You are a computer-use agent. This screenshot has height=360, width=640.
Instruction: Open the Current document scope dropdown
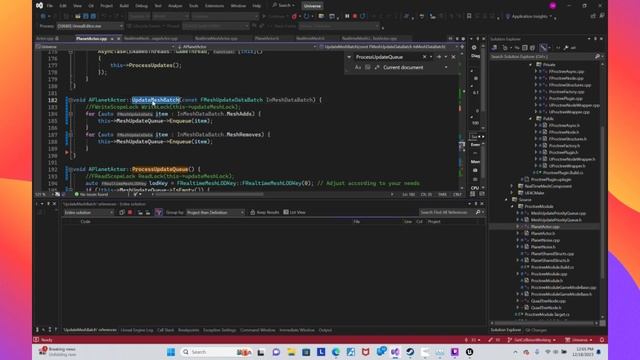pyautogui.click(x=415, y=67)
